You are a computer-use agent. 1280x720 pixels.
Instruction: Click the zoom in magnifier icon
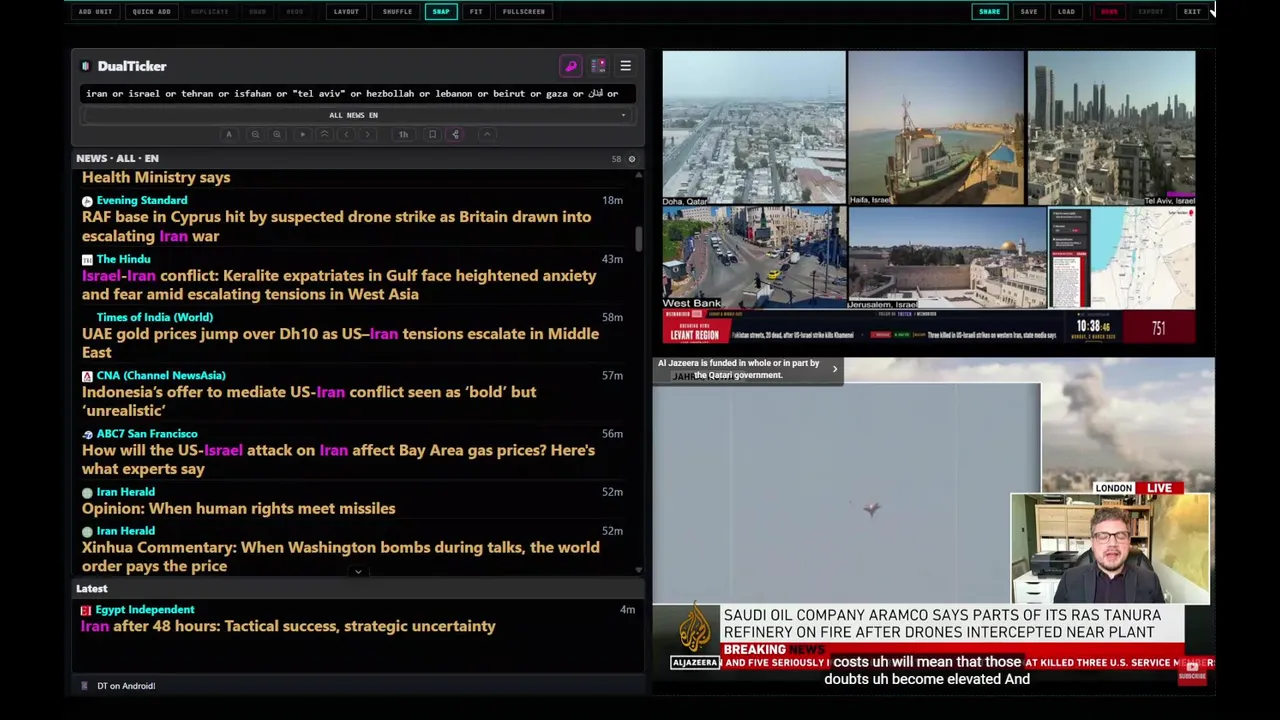(x=277, y=134)
